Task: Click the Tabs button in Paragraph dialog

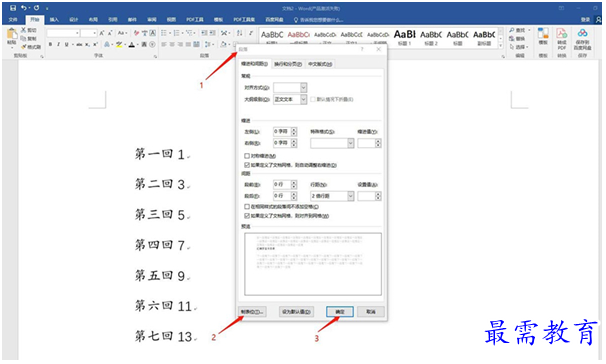Action: pyautogui.click(x=252, y=311)
